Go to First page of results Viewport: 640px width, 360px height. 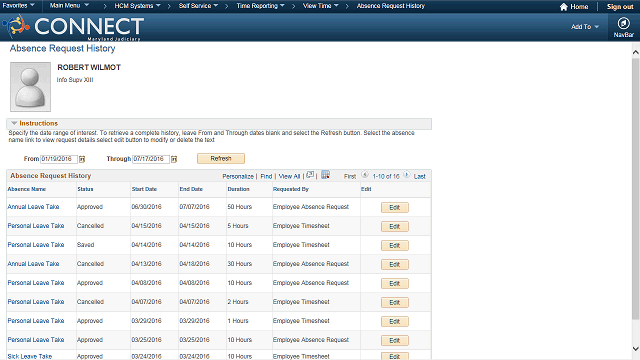(350, 176)
